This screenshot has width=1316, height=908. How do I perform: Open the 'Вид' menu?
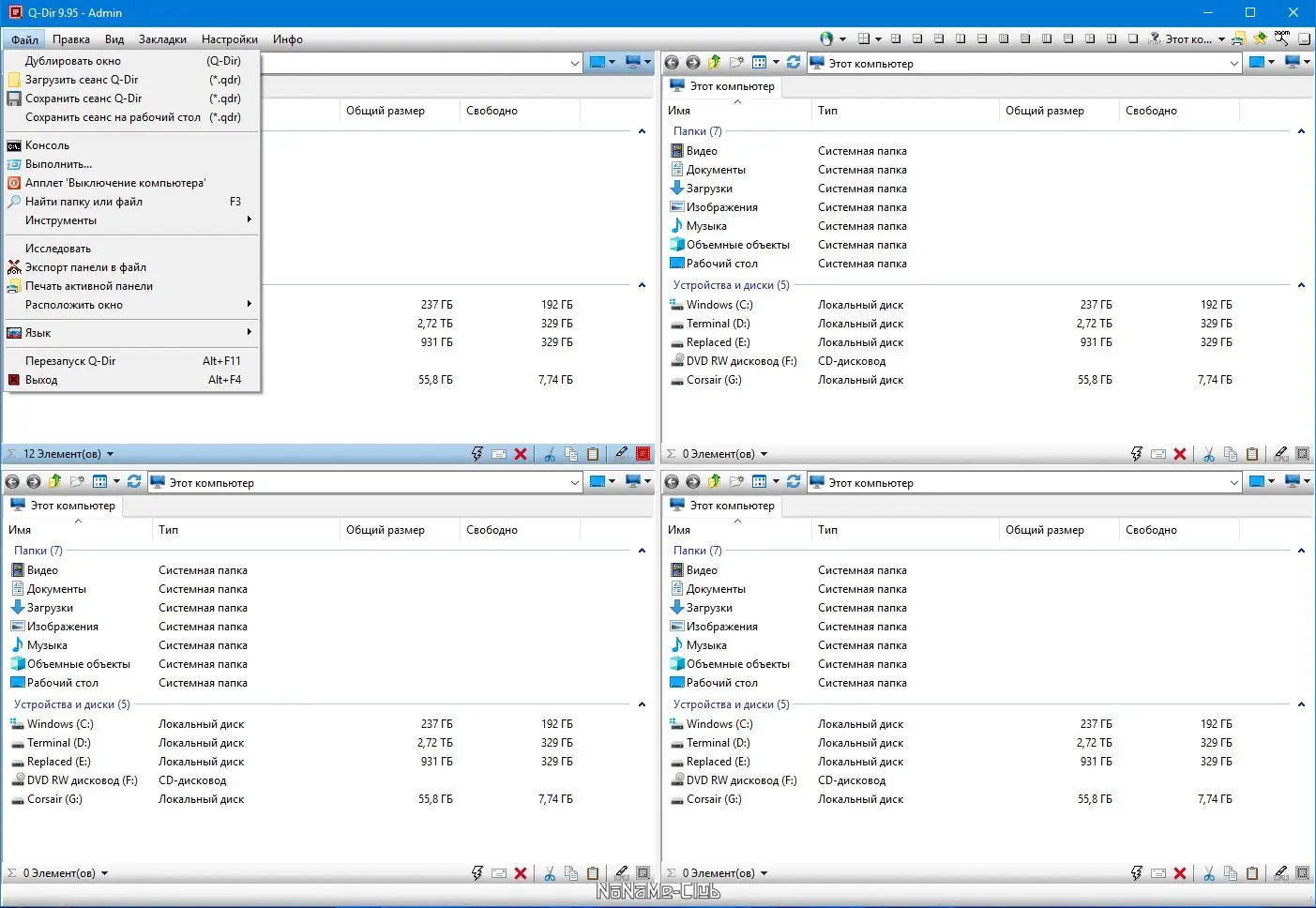(x=114, y=39)
